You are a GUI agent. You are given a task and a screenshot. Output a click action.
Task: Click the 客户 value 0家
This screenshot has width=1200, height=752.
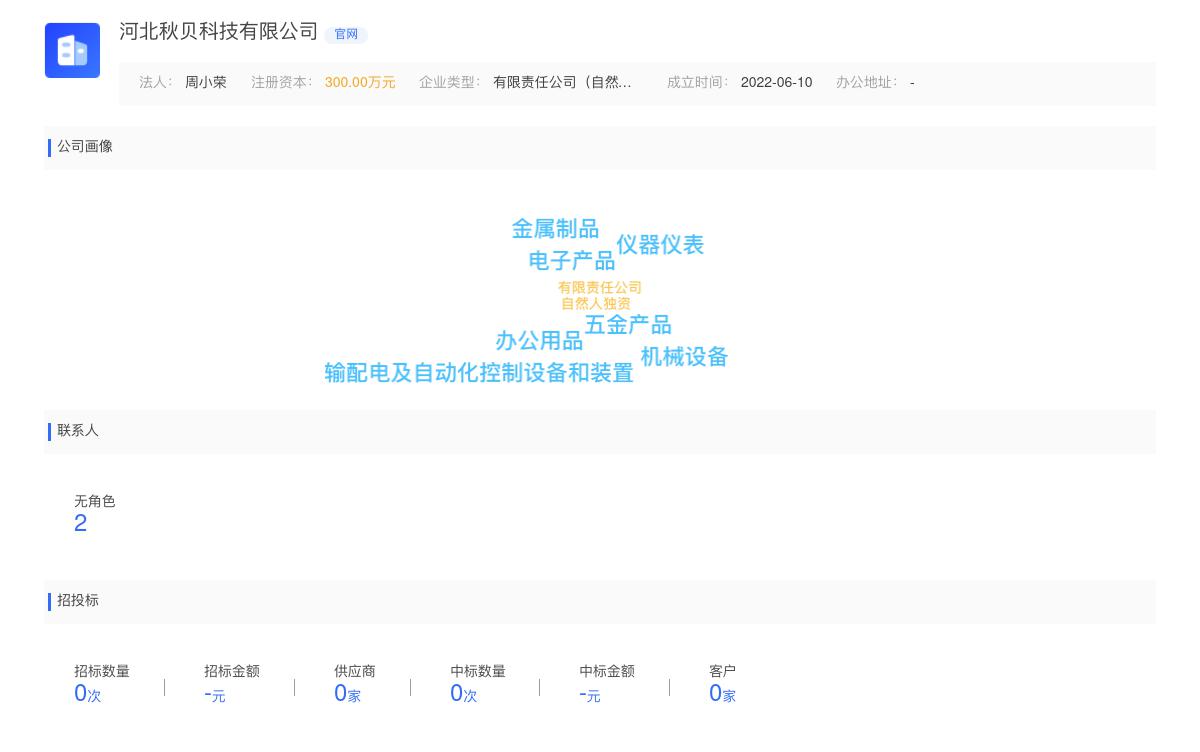[722, 694]
